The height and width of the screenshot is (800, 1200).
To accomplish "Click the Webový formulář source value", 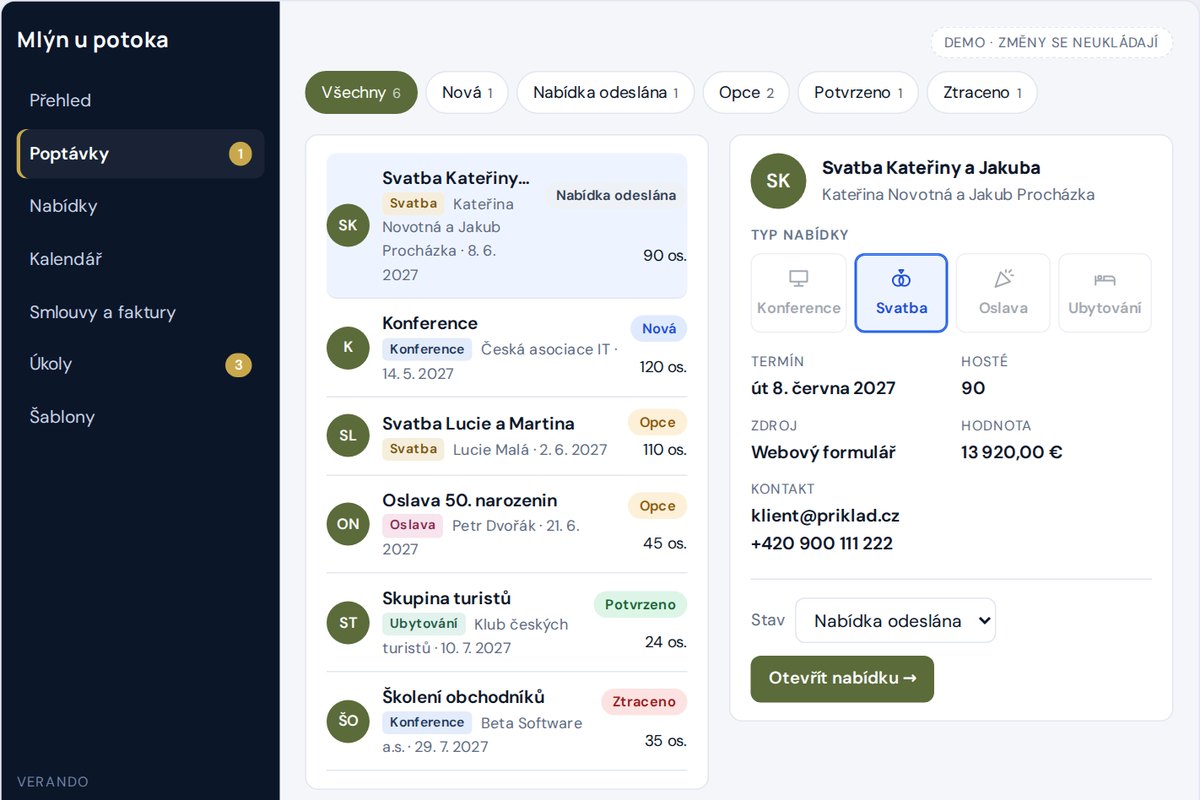I will pos(823,452).
